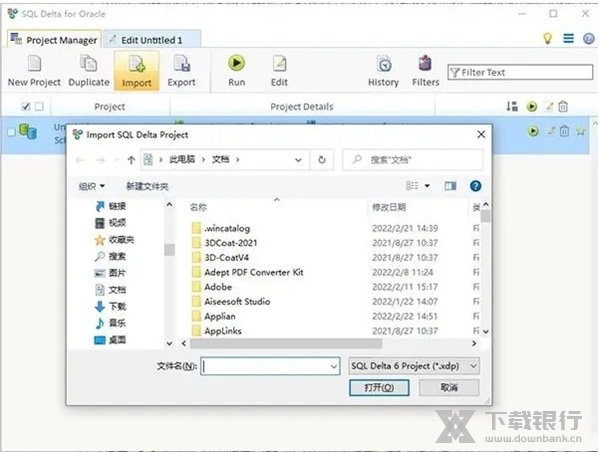Image resolution: width=600 pixels, height=452 pixels.
Task: Expand the file name history dropdown arrow
Action: click(x=334, y=367)
